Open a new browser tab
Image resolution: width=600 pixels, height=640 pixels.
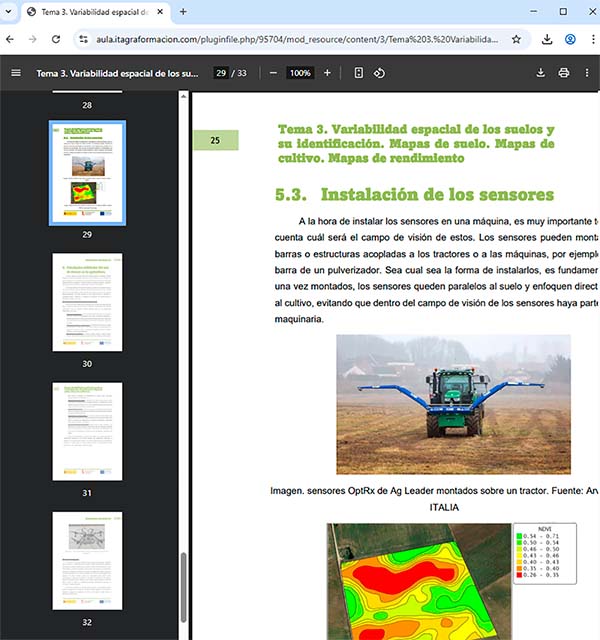tap(183, 12)
